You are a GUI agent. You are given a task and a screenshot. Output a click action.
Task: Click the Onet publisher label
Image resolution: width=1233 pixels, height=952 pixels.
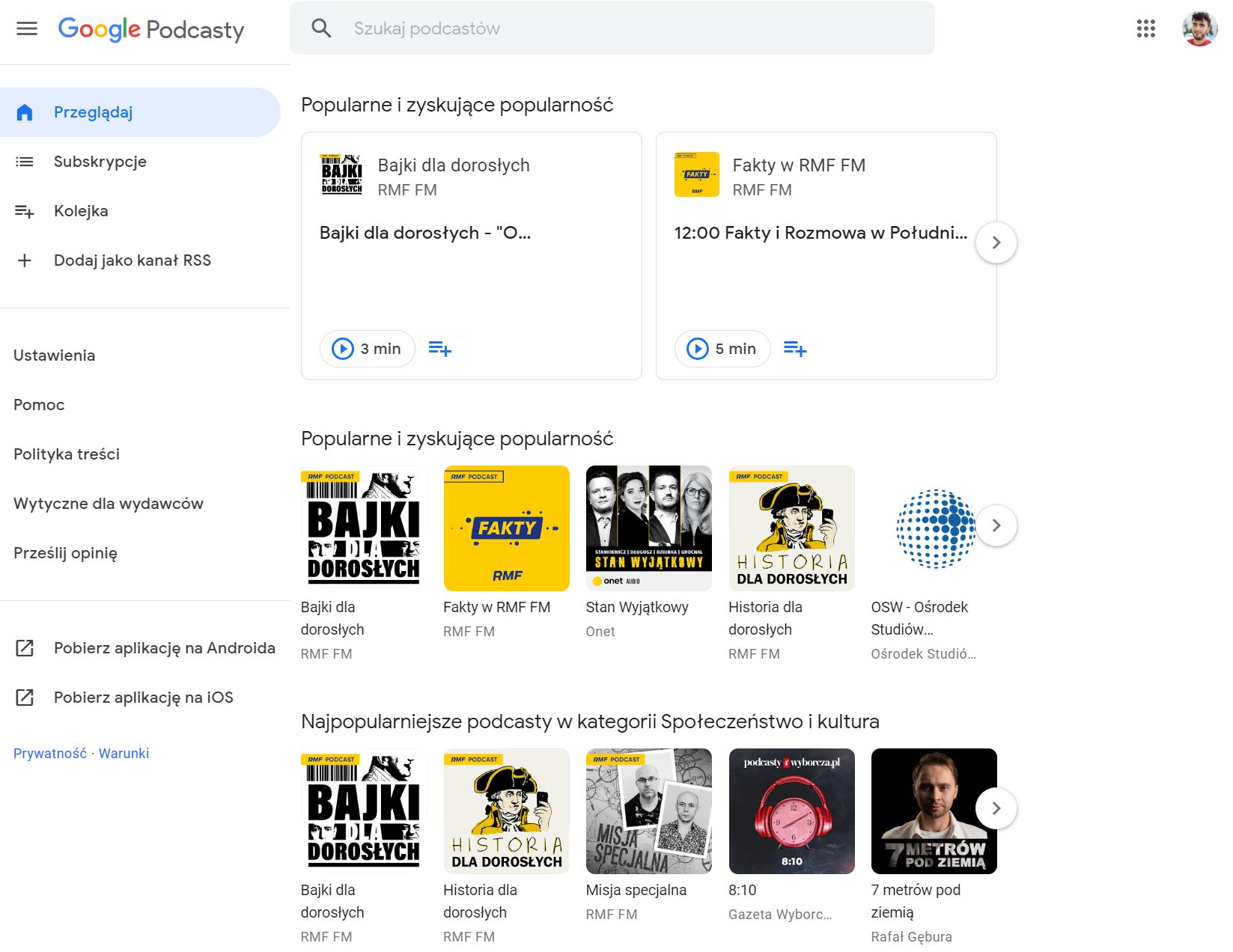coord(600,631)
